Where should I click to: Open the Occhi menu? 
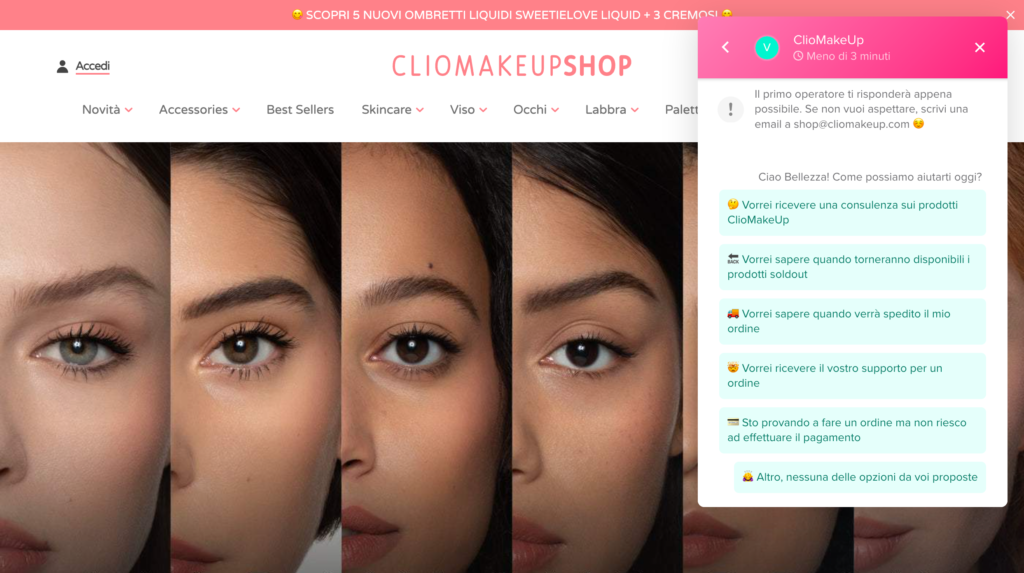[x=536, y=110]
